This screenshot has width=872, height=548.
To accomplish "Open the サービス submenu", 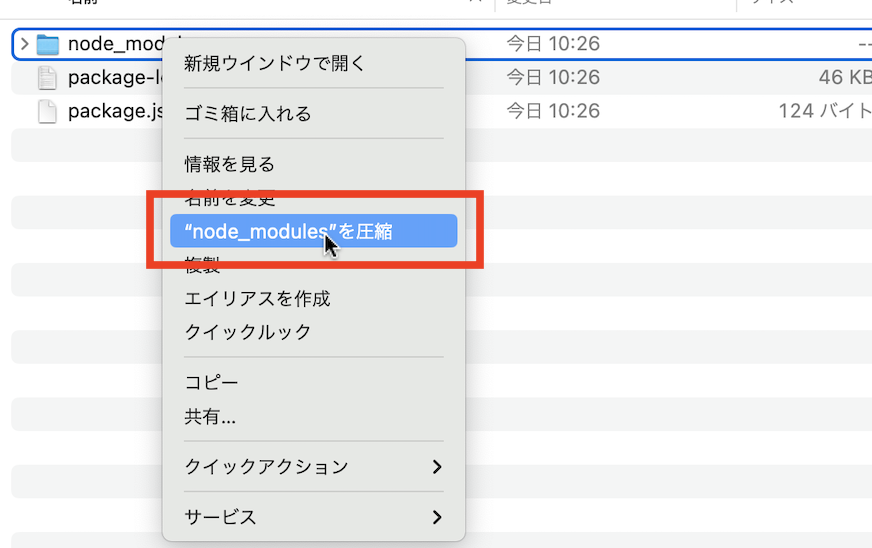I will tap(312, 517).
